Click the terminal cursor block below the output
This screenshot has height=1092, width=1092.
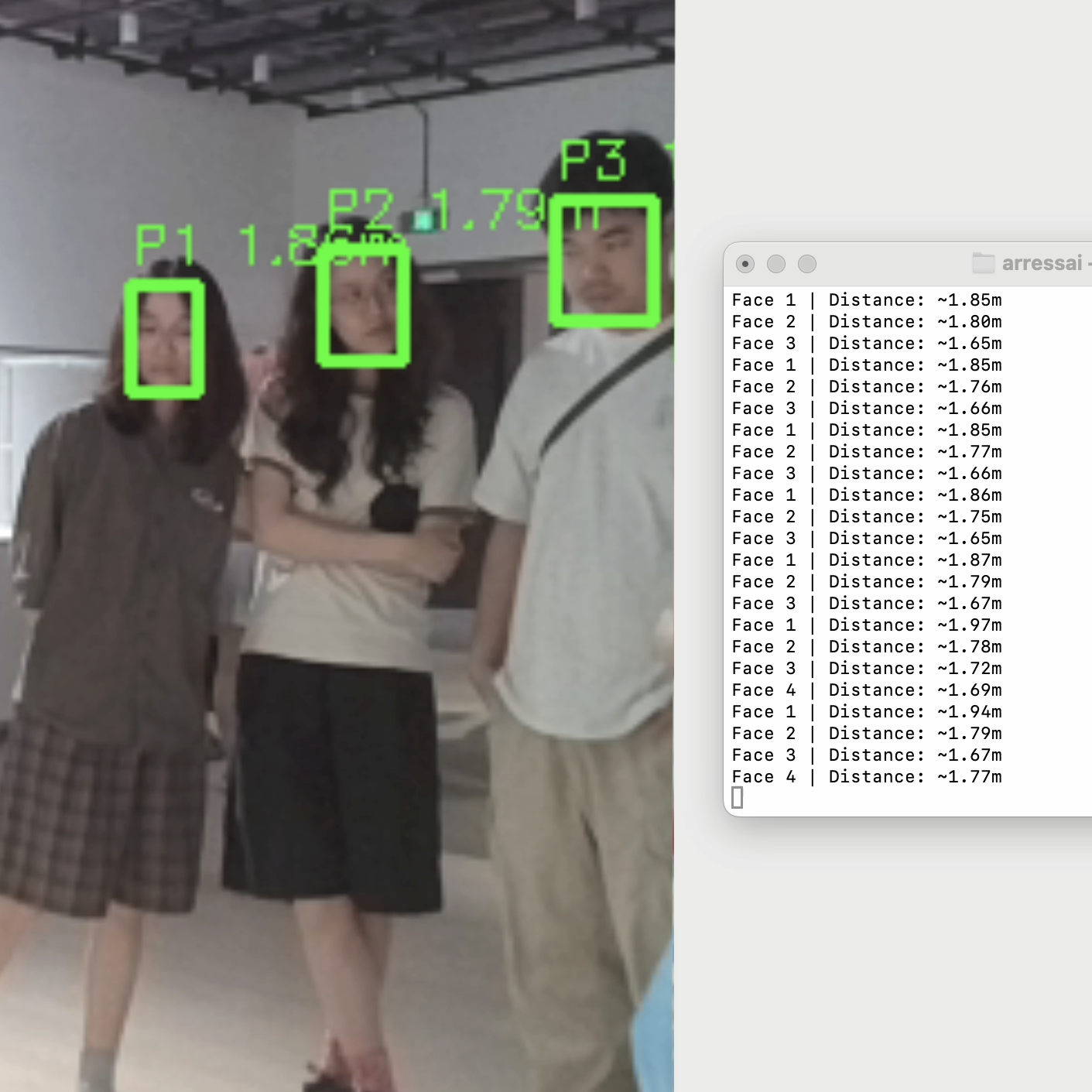tap(737, 798)
